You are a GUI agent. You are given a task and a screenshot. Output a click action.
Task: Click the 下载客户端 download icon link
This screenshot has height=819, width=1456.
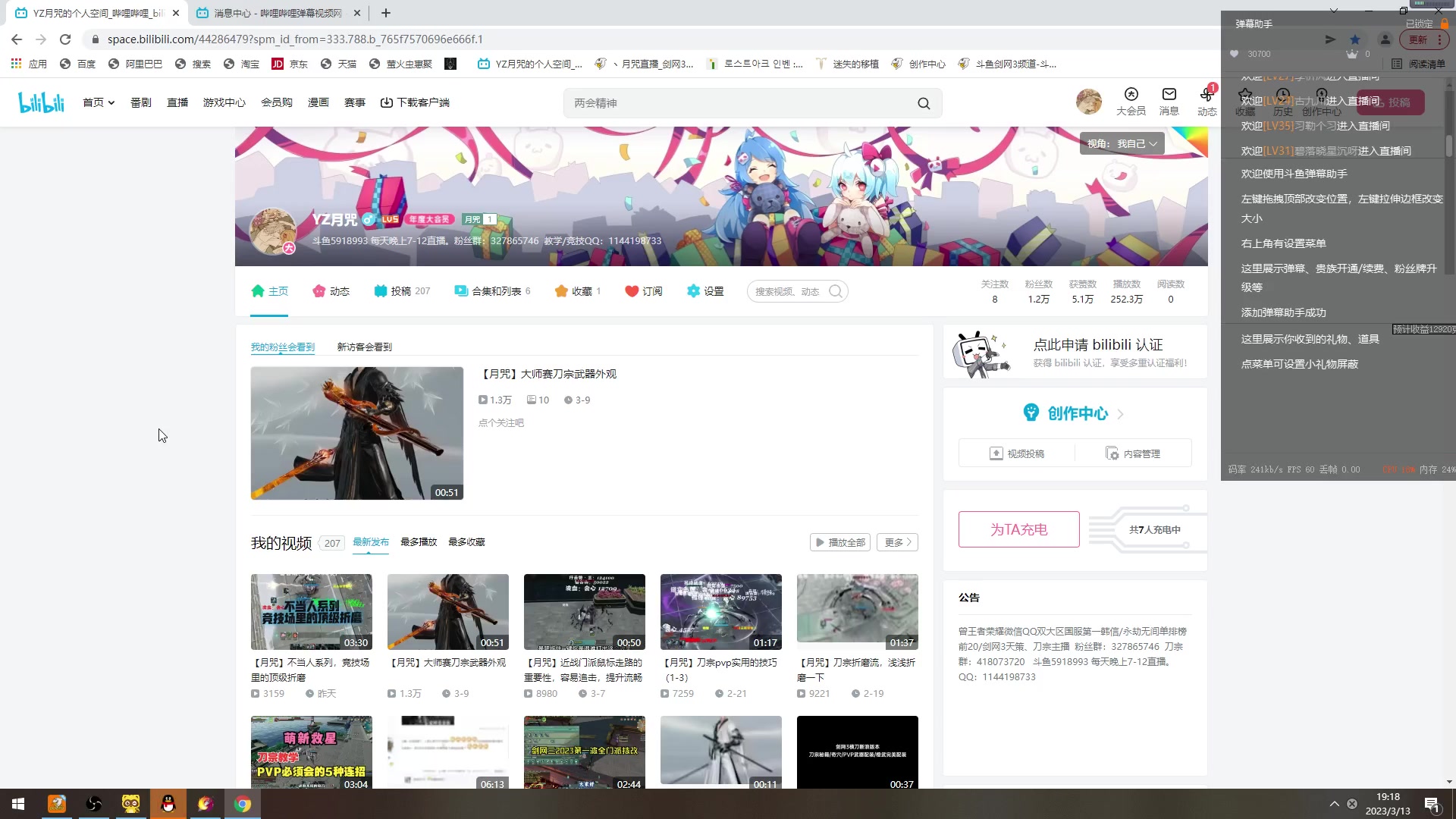pyautogui.click(x=415, y=102)
